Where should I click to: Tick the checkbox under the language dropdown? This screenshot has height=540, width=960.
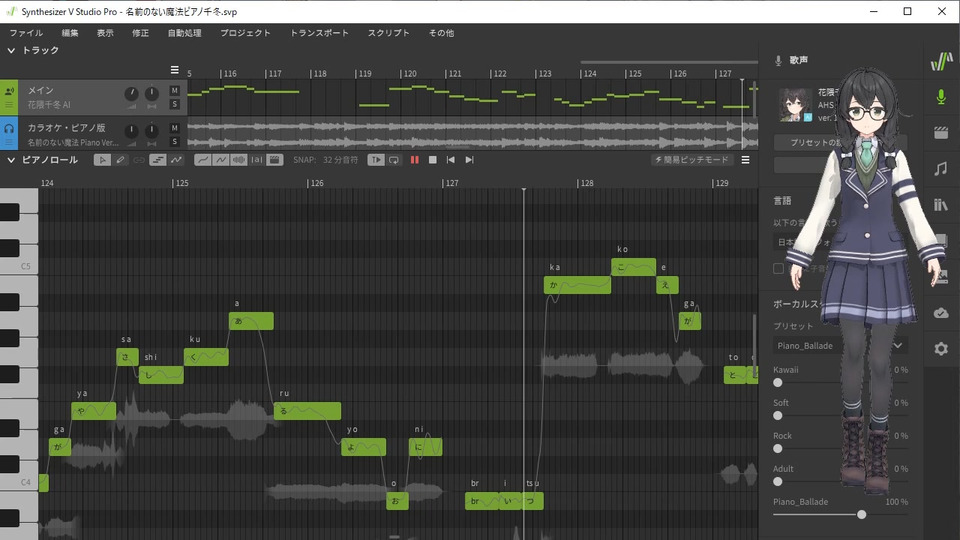(778, 268)
